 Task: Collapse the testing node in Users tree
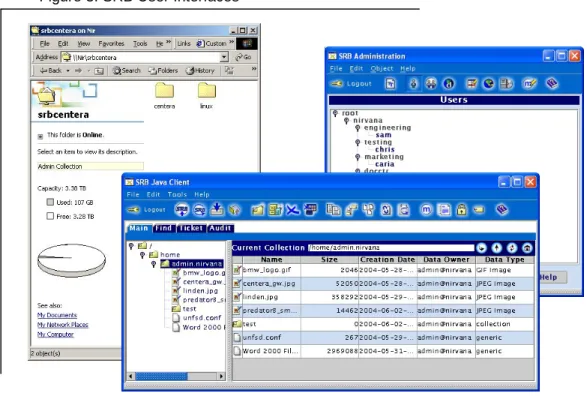tap(358, 143)
